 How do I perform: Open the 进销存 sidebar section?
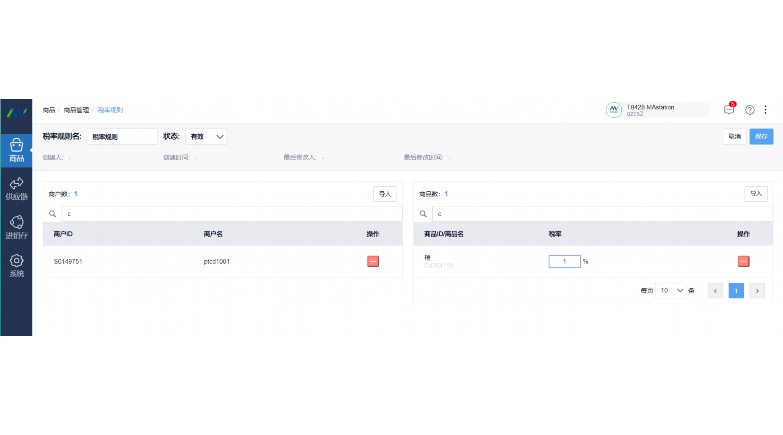(16, 227)
